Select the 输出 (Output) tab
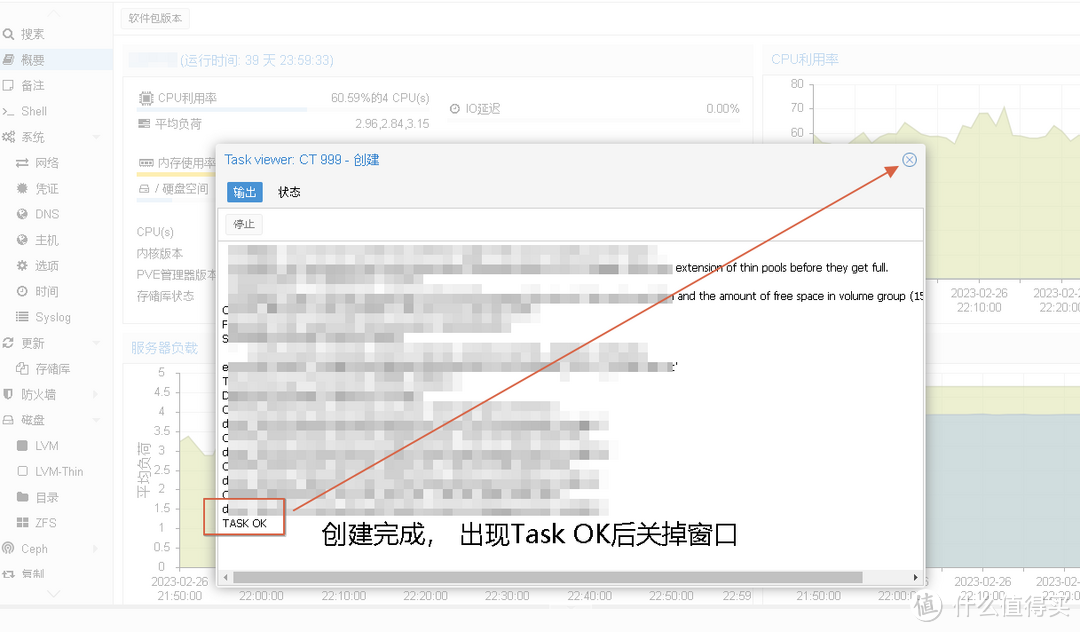 244,191
